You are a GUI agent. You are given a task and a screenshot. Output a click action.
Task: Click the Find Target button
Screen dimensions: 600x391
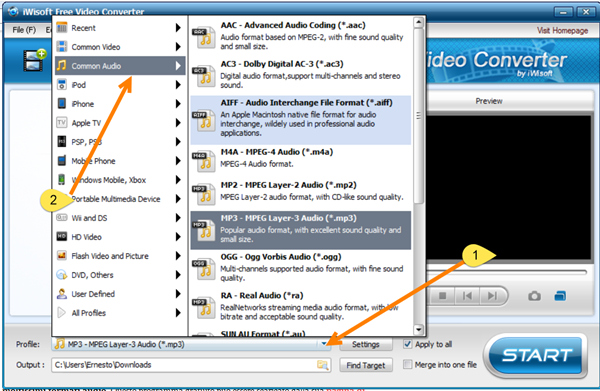pos(365,365)
